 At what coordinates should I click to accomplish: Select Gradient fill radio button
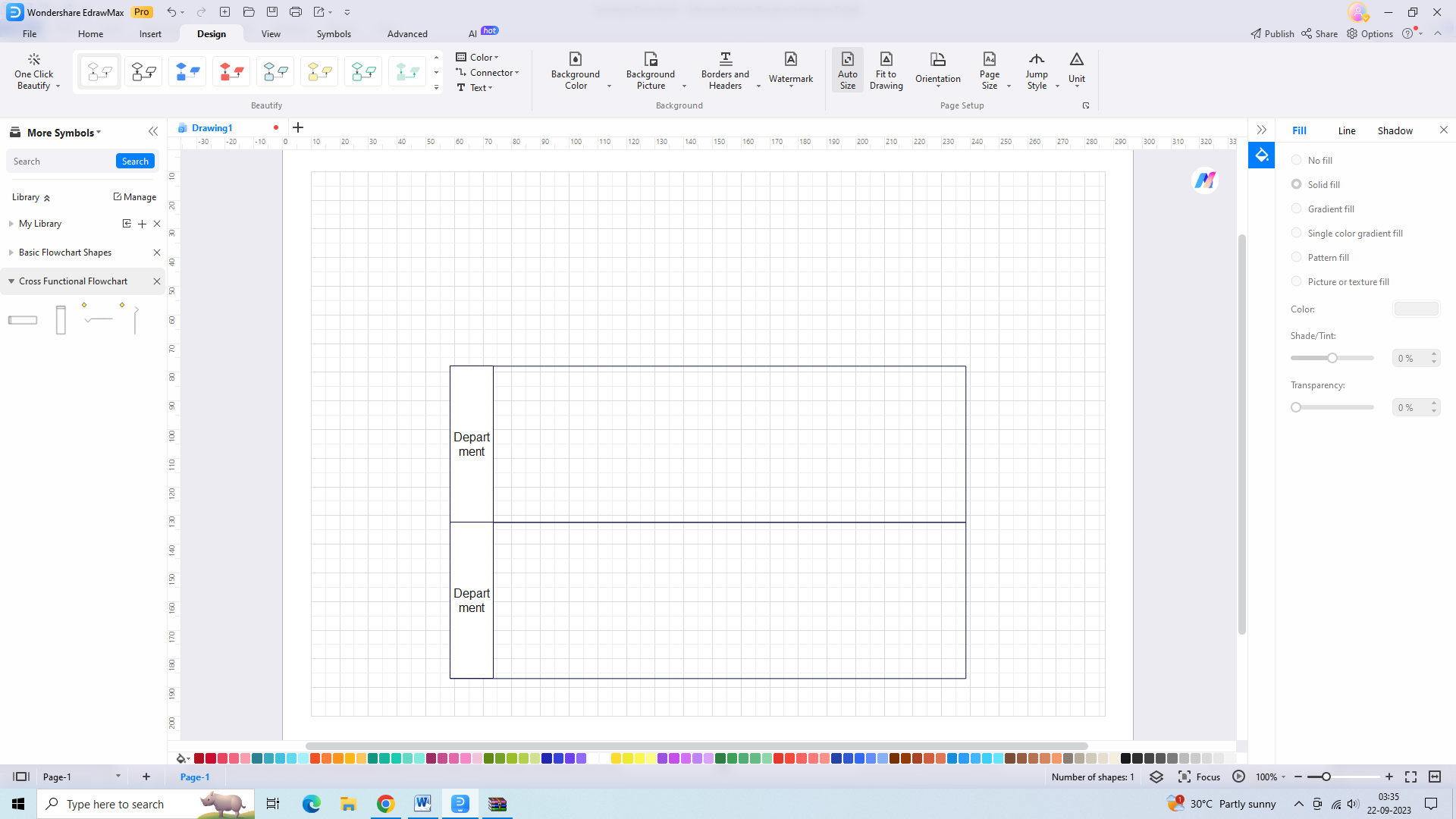[1297, 208]
